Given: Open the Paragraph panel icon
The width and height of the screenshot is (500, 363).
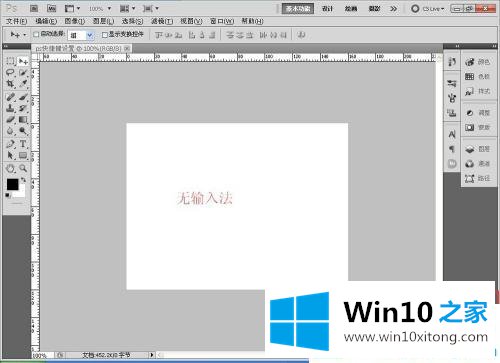Looking at the screenshot, I should point(452,149).
